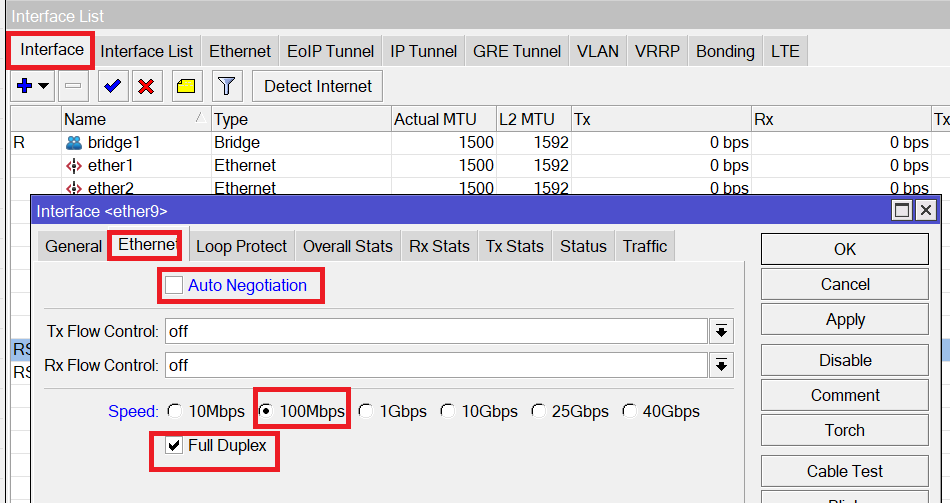Select the 1Gbps speed radio button
Image resolution: width=950 pixels, height=503 pixels.
365,411
